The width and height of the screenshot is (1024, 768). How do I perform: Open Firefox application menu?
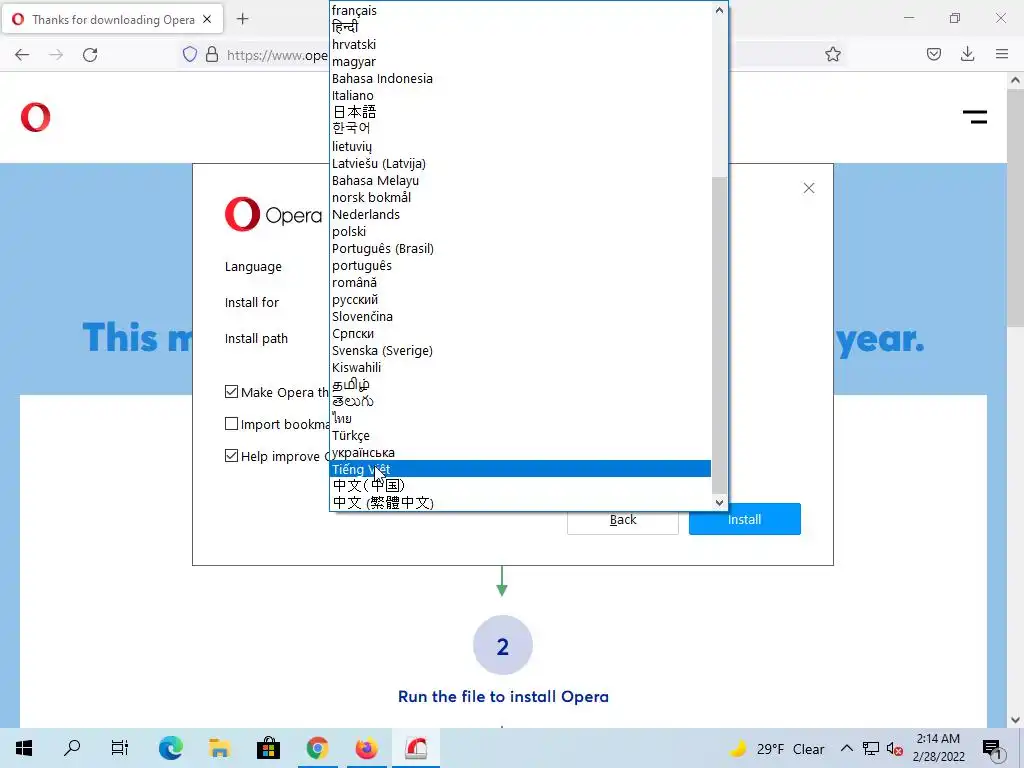[1002, 54]
